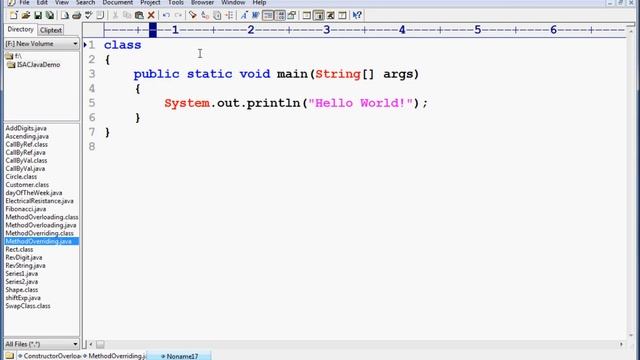The height and width of the screenshot is (360, 640).
Task: Click the Copy toolbar icon
Action: pyautogui.click(x=127, y=16)
